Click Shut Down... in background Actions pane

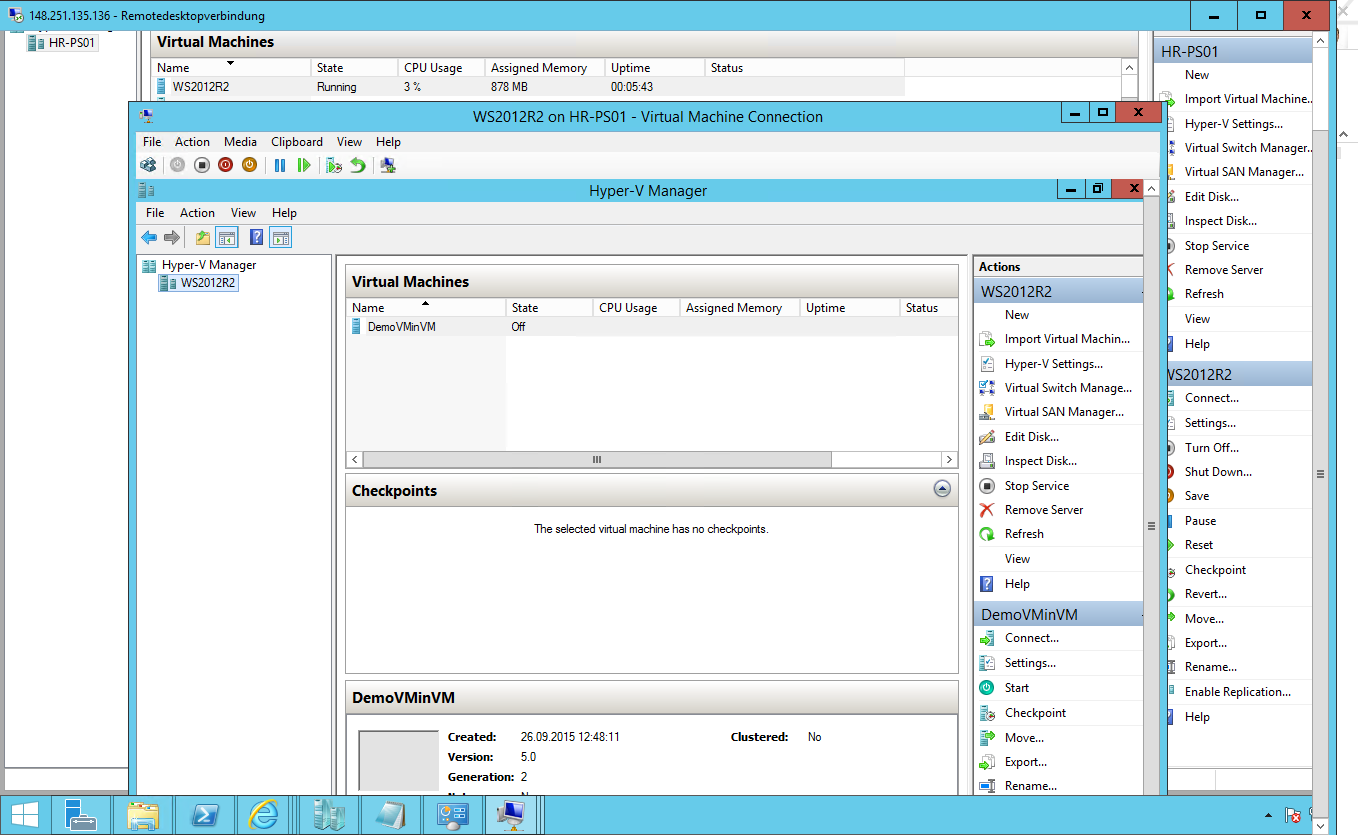[1218, 472]
